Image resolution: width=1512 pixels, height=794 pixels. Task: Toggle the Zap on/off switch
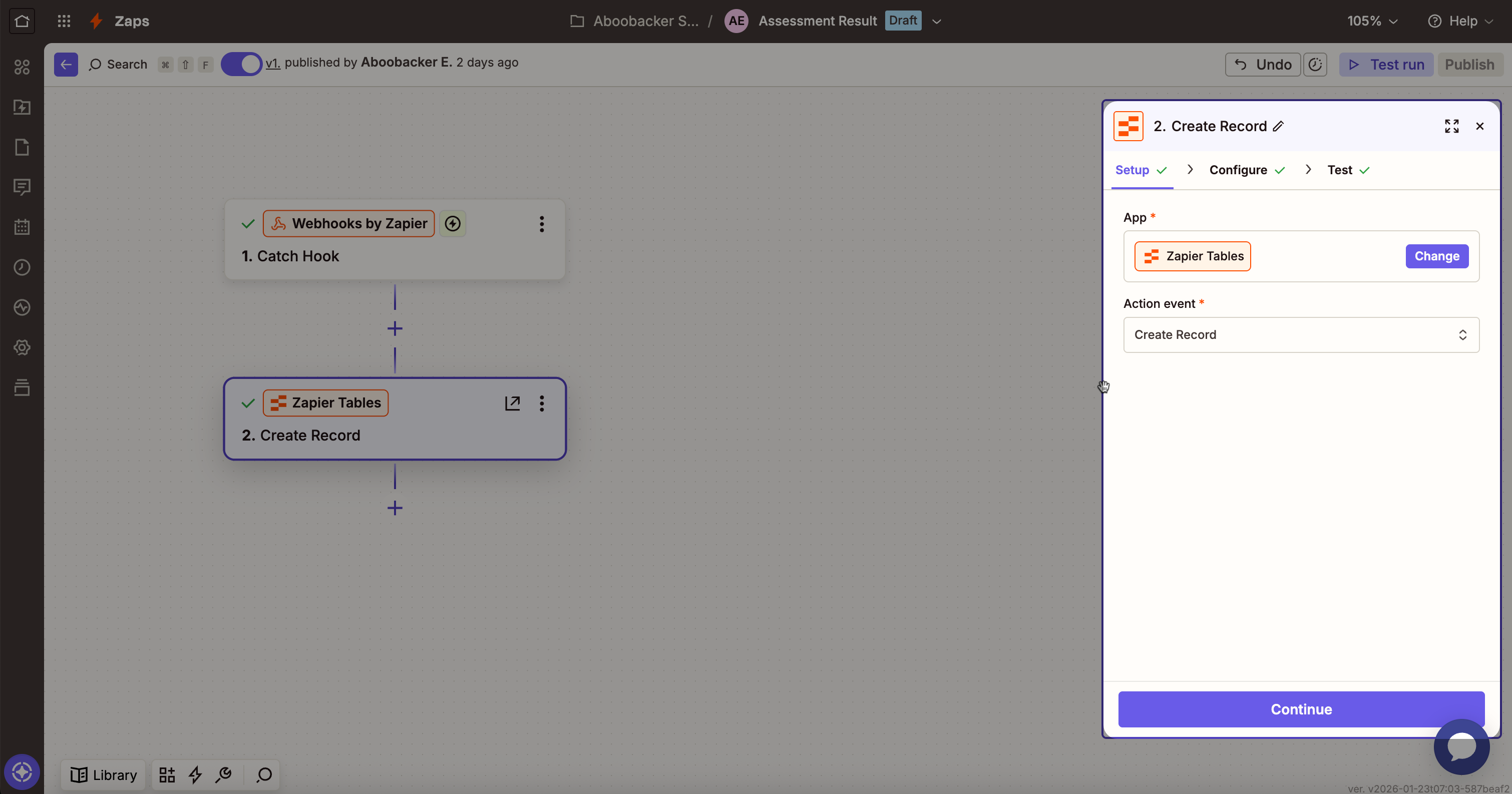point(241,64)
